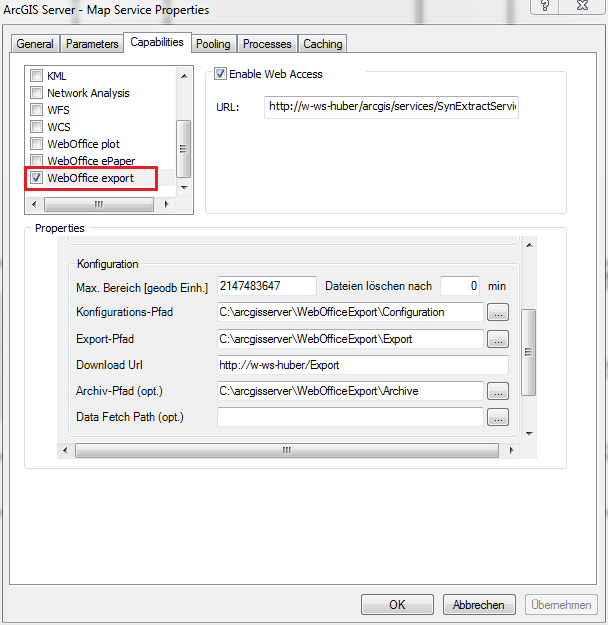This screenshot has height=625, width=608.
Task: Click the Properties panel left scroll arrow
Action: coord(65,450)
